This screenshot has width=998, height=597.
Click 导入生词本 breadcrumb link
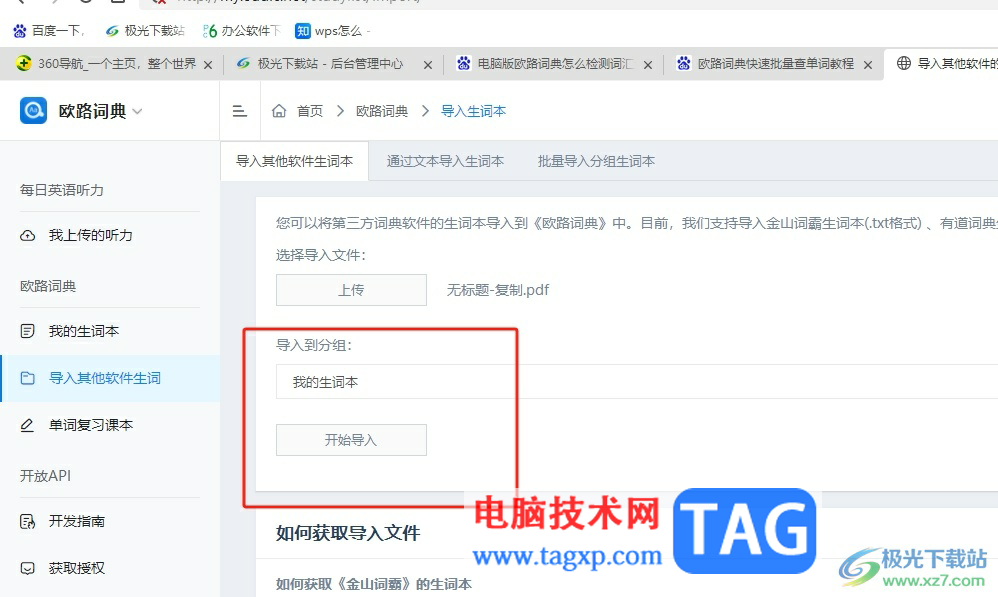474,111
